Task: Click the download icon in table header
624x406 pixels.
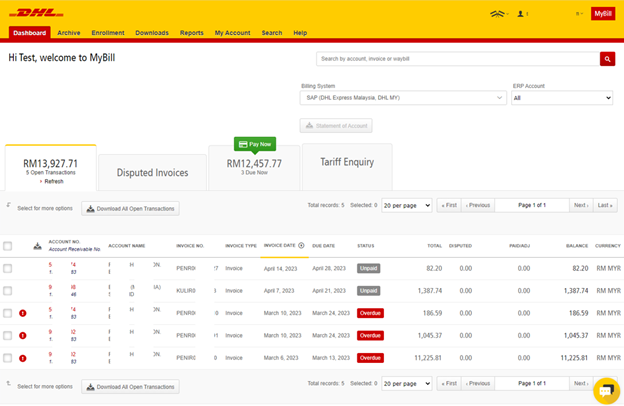Action: pyautogui.click(x=37, y=246)
